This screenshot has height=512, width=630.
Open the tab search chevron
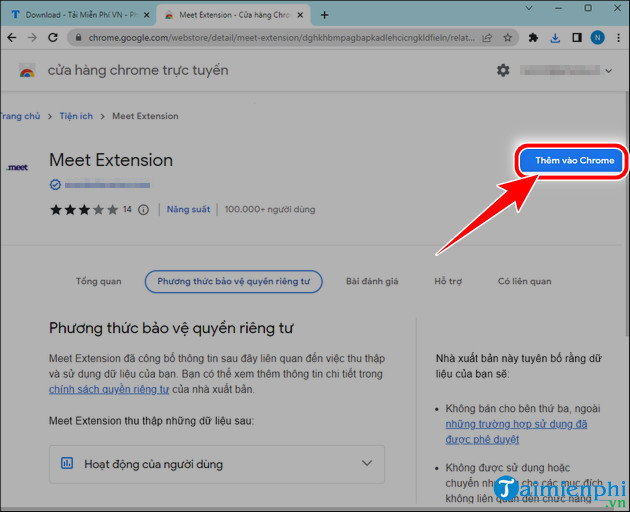(x=529, y=8)
